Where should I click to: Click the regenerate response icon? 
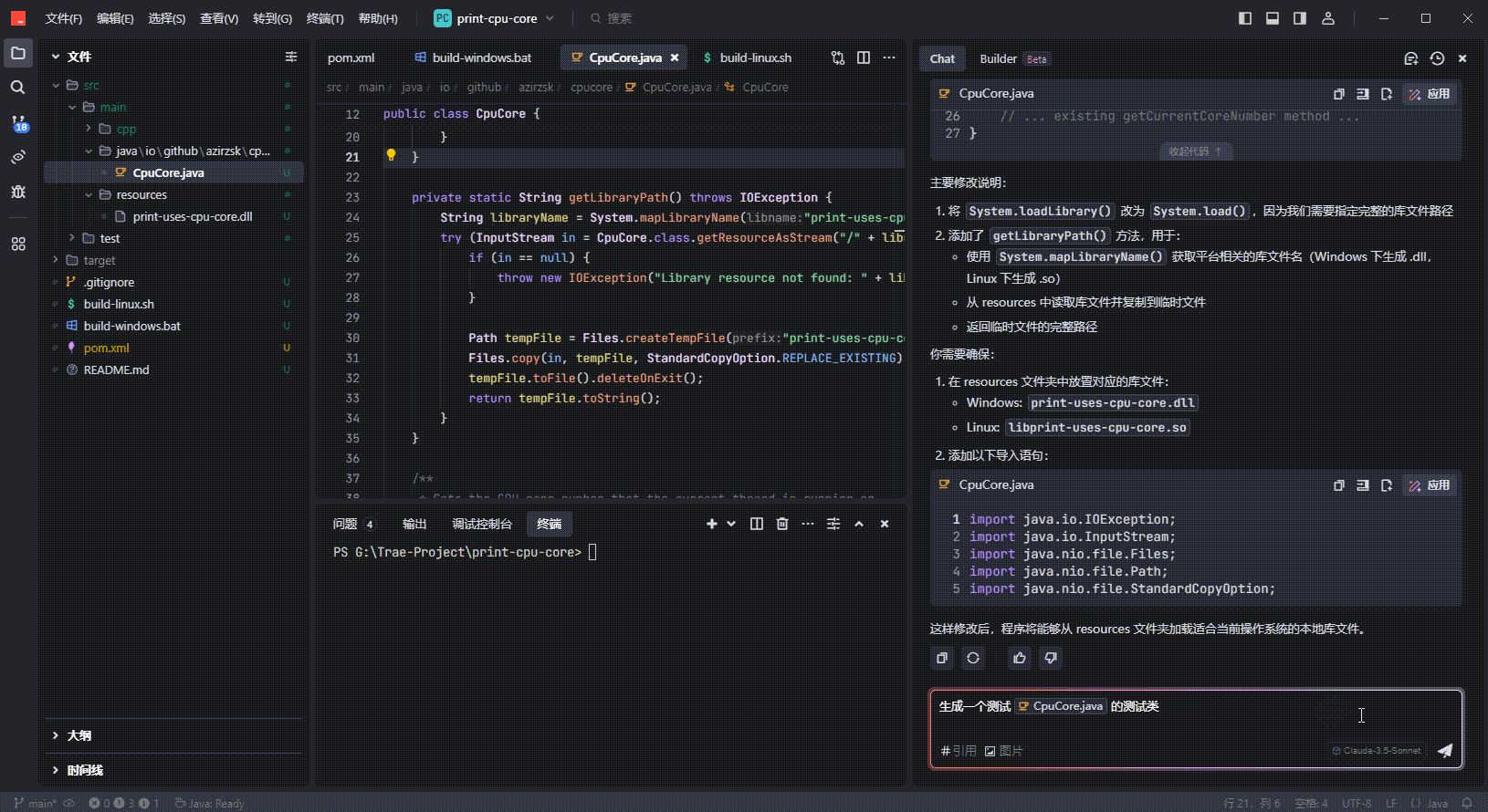[973, 658]
